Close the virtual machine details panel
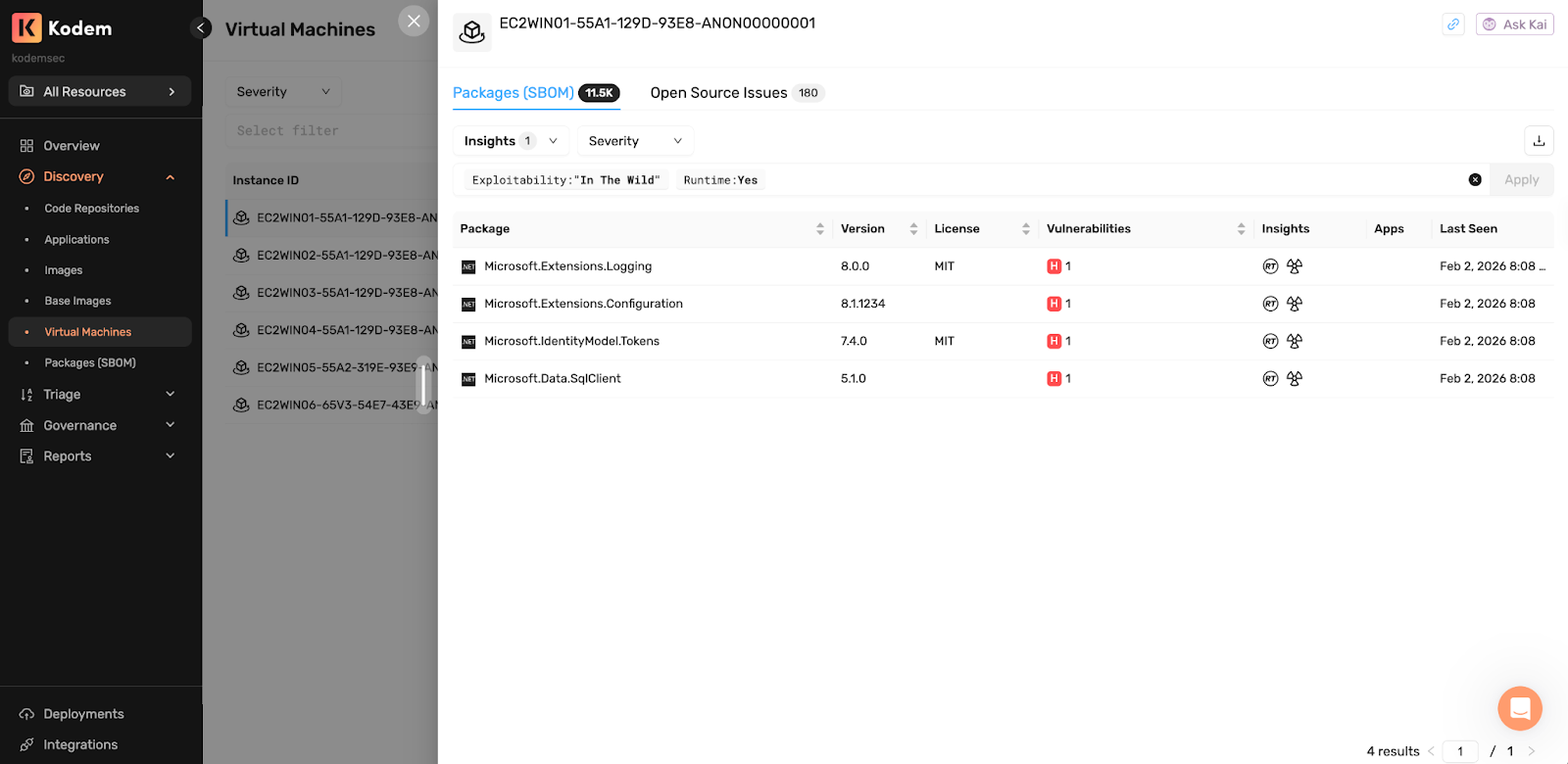Screen dimensions: 1568x764 pos(414,21)
